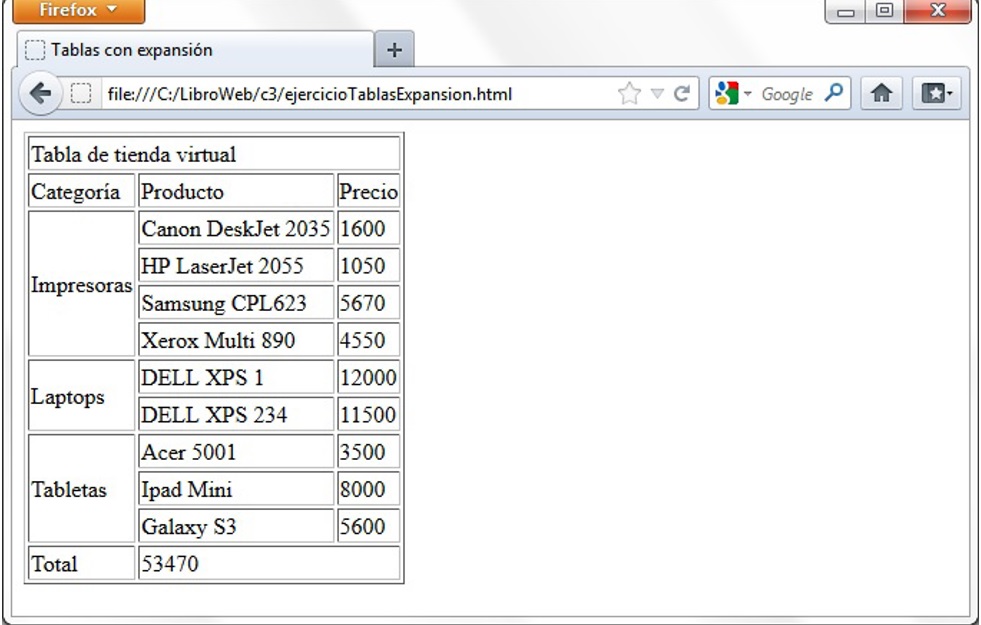Open the Firefox application menu
This screenshot has width=981, height=625.
(79, 11)
